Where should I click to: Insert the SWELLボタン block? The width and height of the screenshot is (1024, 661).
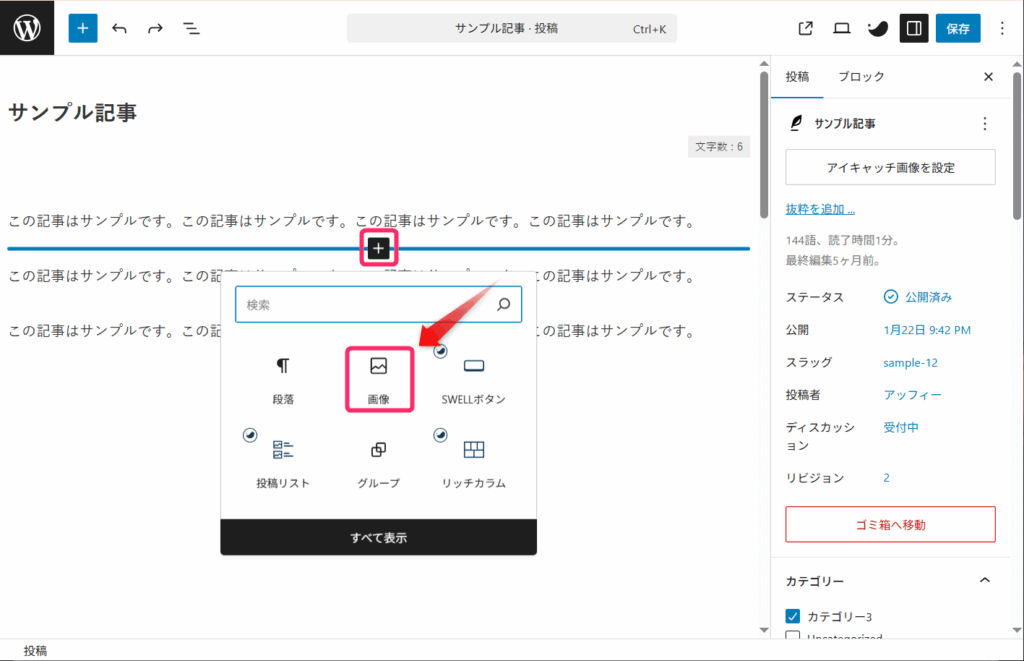coord(474,379)
